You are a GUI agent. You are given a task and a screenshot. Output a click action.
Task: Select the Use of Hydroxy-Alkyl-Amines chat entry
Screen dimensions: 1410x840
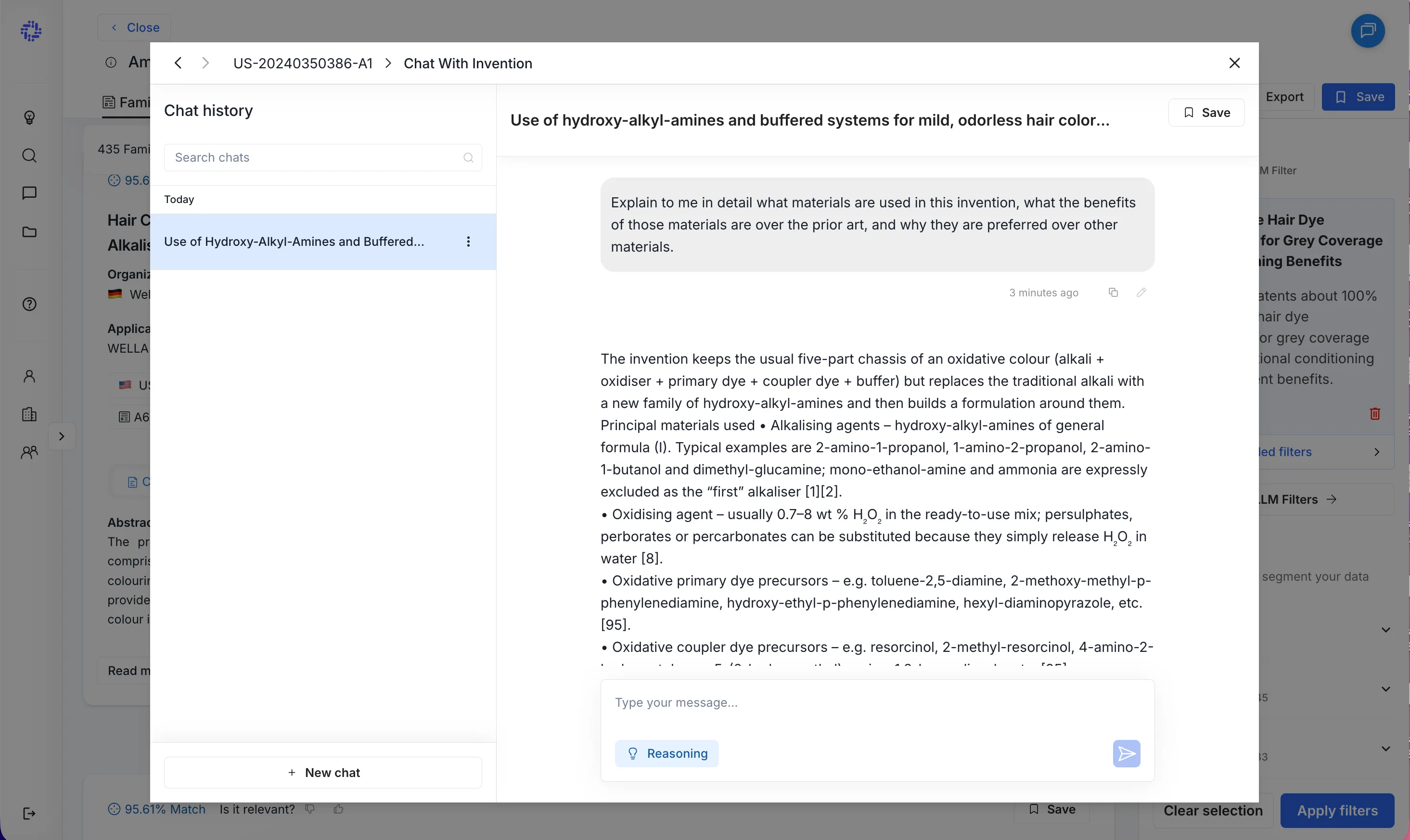pyautogui.click(x=322, y=242)
